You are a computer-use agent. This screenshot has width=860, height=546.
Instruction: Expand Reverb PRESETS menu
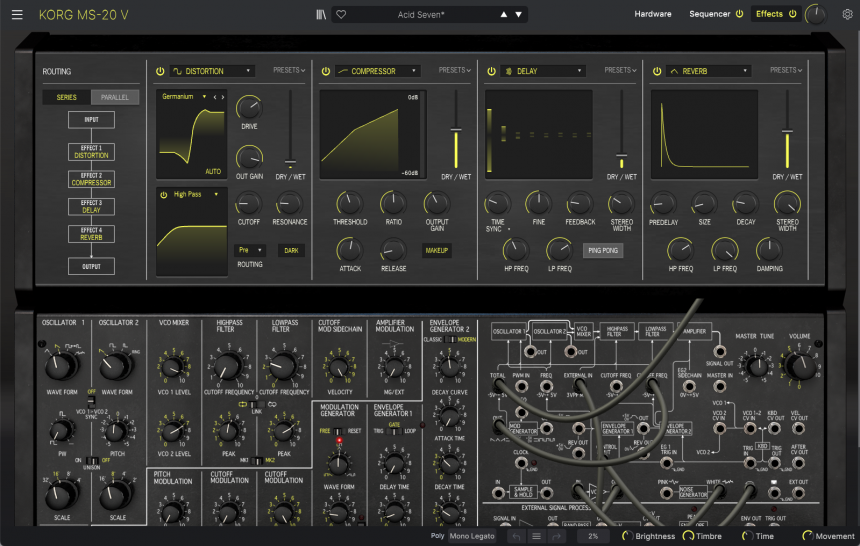pos(786,70)
